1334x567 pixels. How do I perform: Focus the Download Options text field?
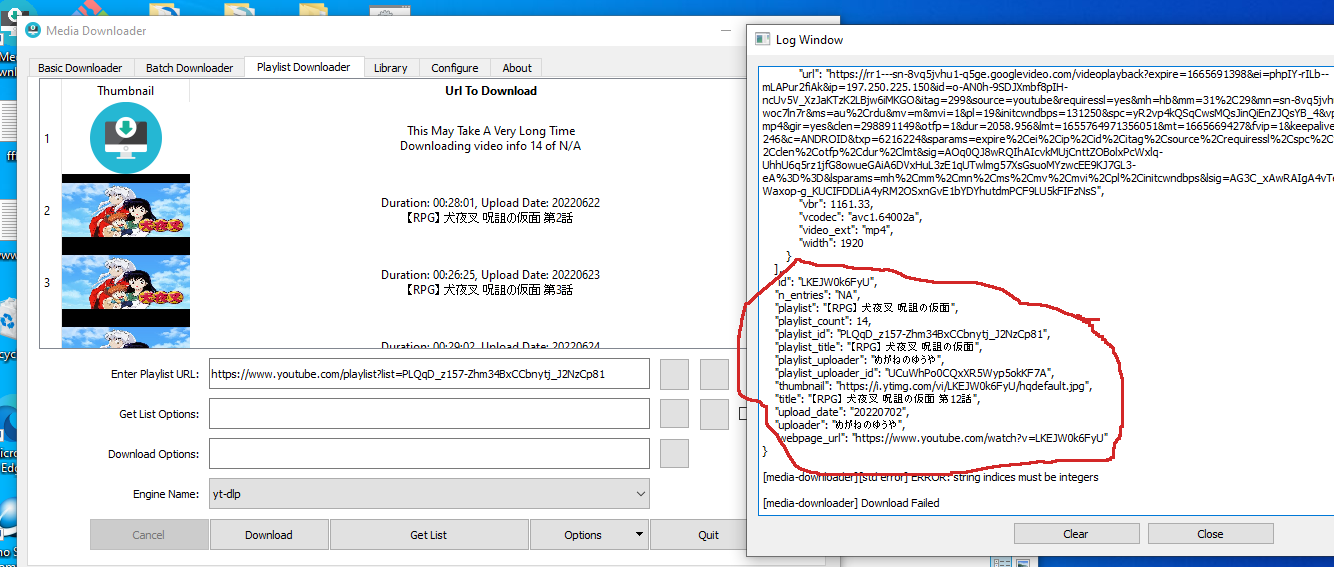point(430,454)
